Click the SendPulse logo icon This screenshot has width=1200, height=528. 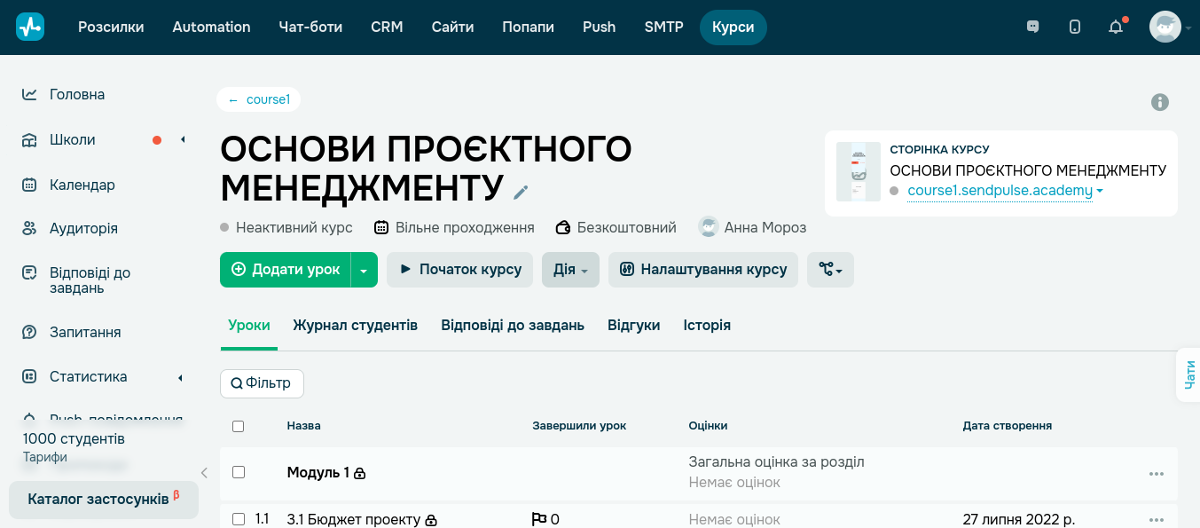[30, 27]
